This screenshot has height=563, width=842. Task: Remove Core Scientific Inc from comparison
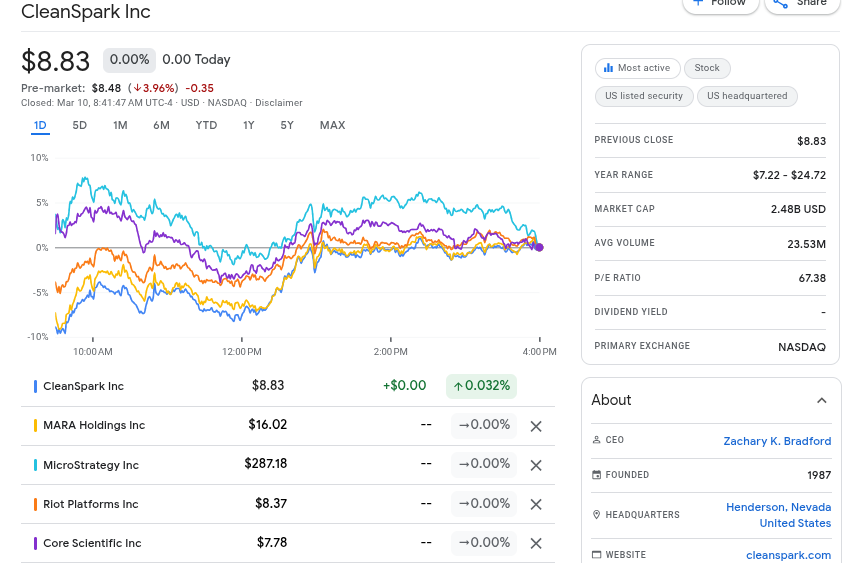click(535, 544)
